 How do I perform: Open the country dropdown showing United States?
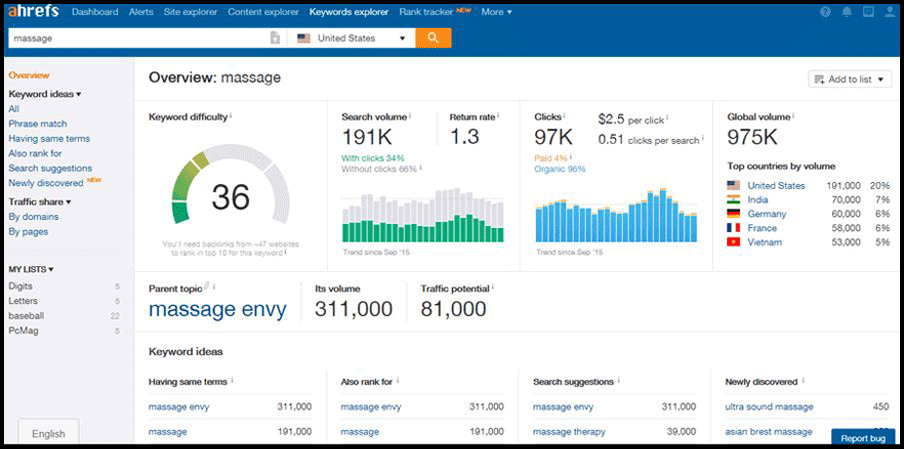(351, 38)
